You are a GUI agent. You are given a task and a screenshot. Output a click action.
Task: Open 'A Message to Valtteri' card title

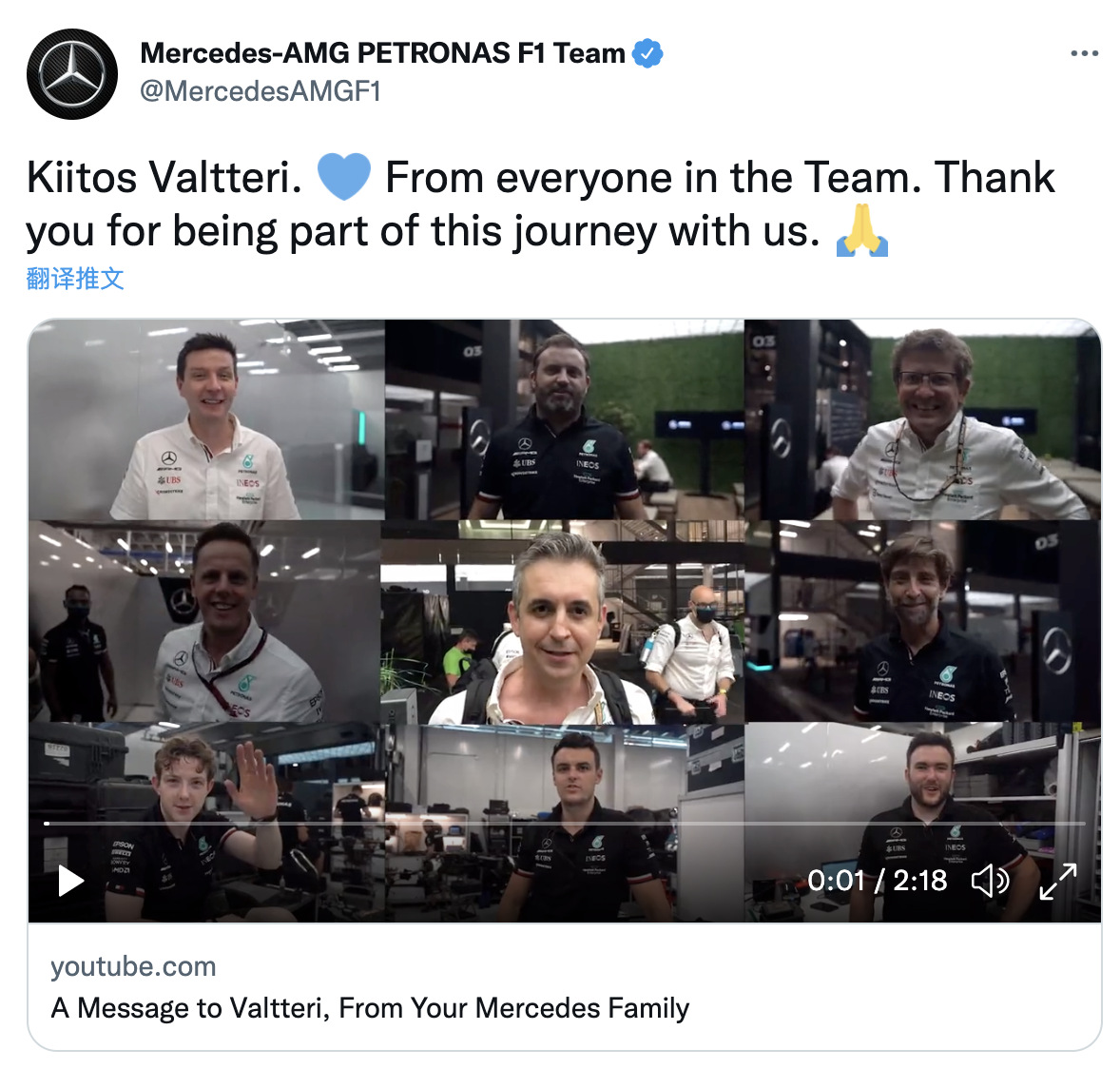(x=370, y=1007)
